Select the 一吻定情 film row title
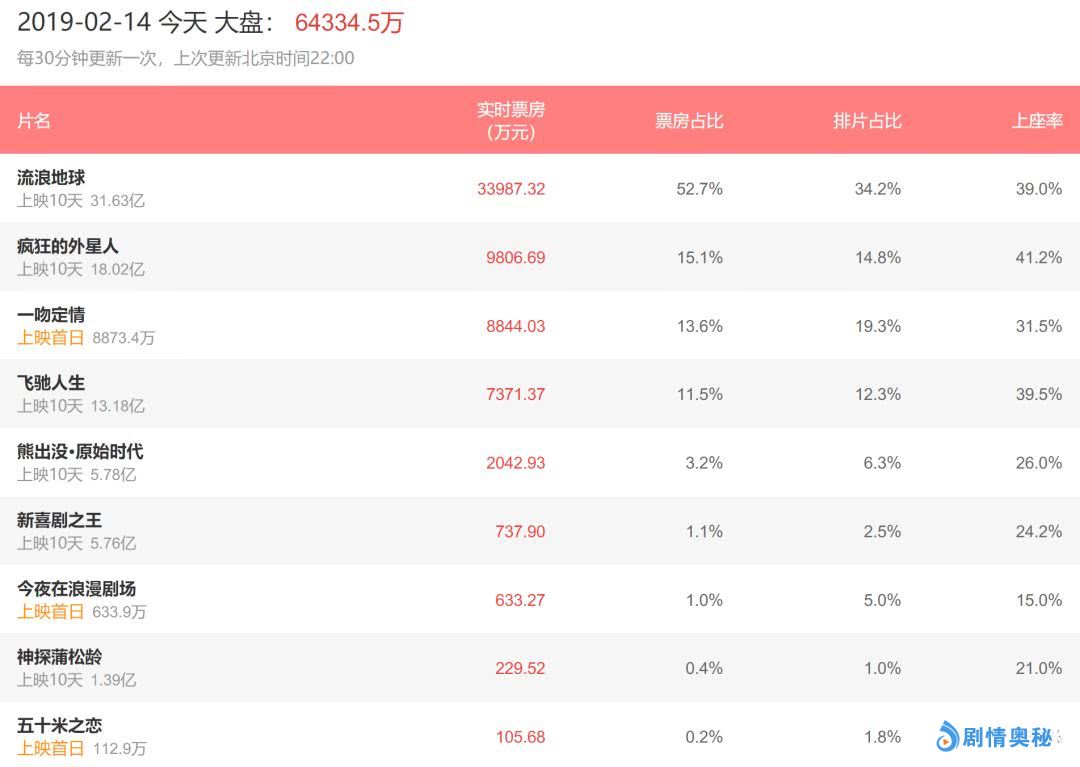The width and height of the screenshot is (1080, 767). point(51,314)
